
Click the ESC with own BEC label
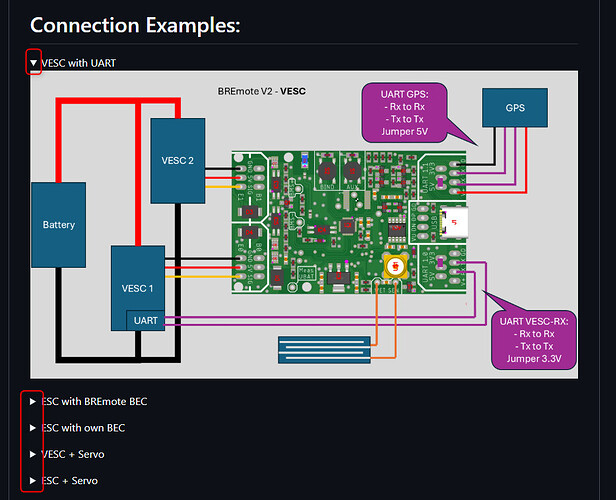tap(83, 428)
